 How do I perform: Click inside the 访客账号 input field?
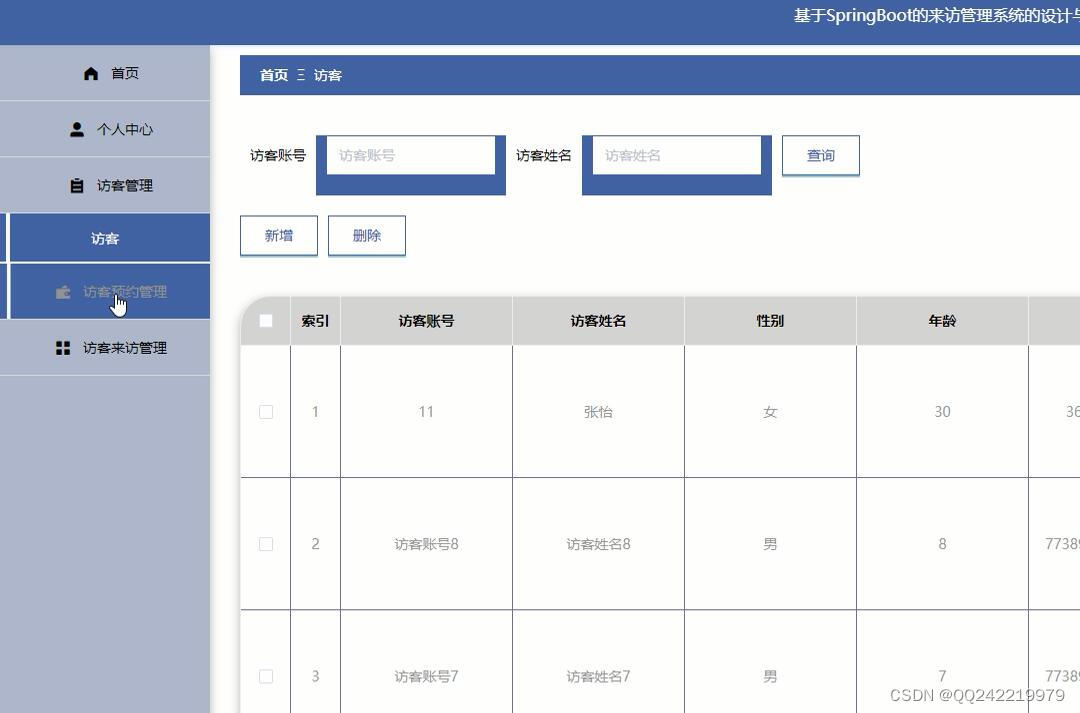point(410,155)
